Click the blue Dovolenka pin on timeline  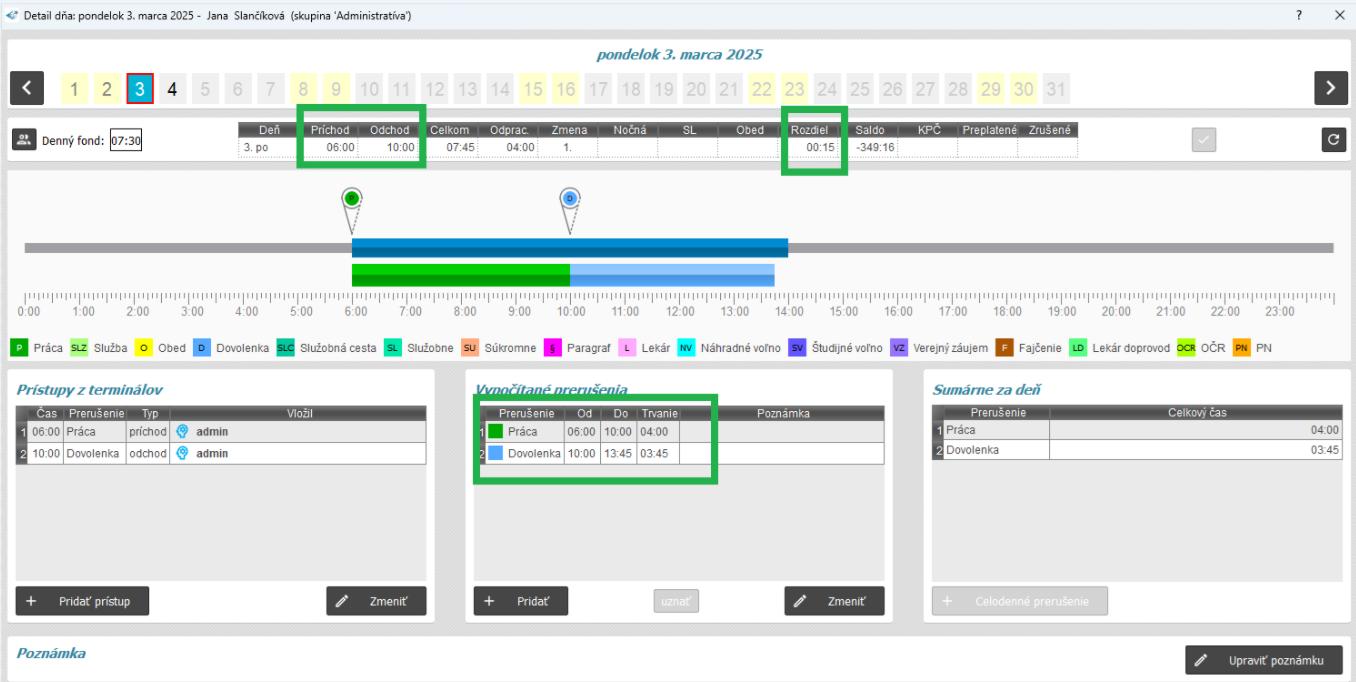[570, 199]
